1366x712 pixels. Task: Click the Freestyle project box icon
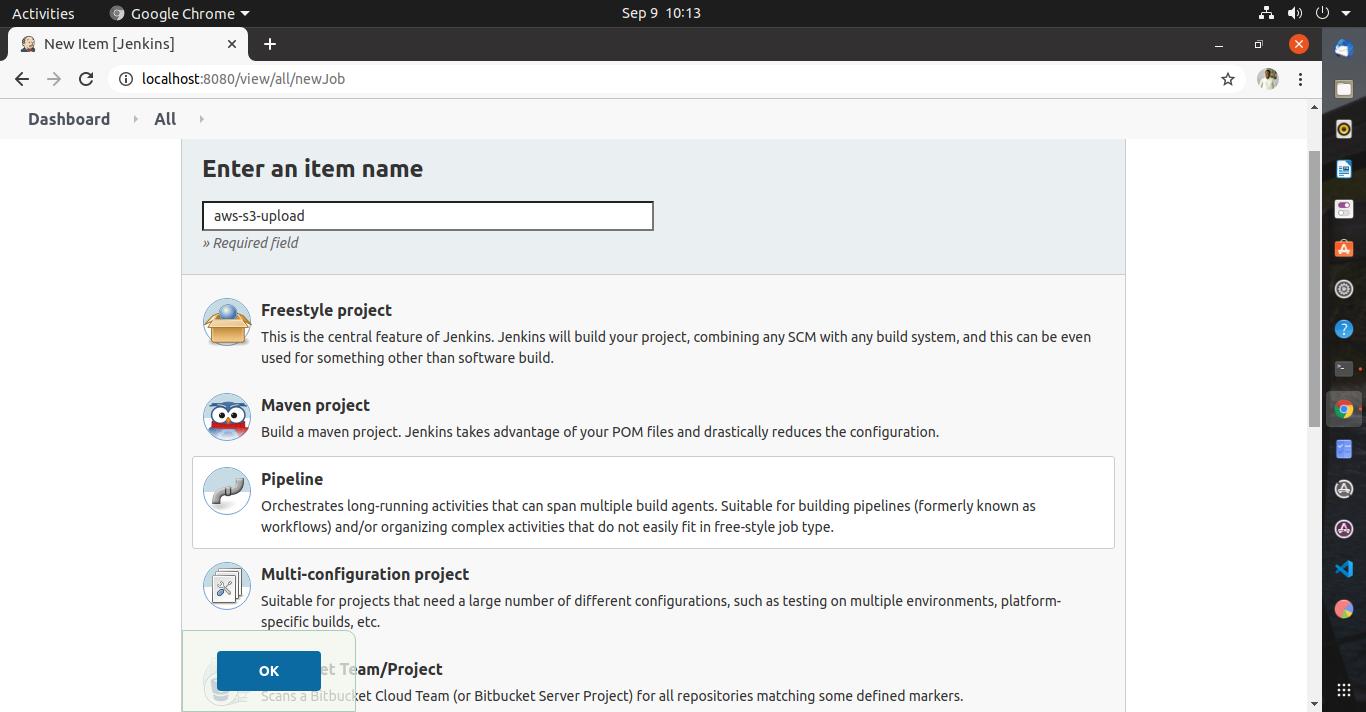pyautogui.click(x=226, y=322)
